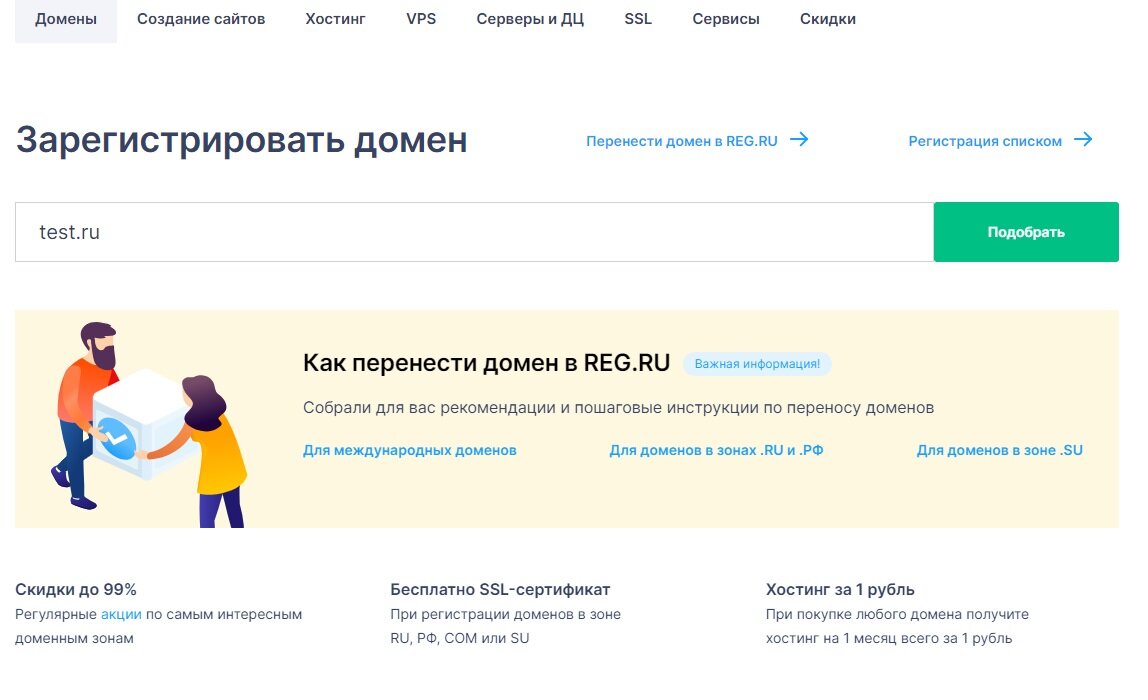The image size is (1148, 700).
Task: Click the акции link in discounts text
Action: [x=122, y=614]
